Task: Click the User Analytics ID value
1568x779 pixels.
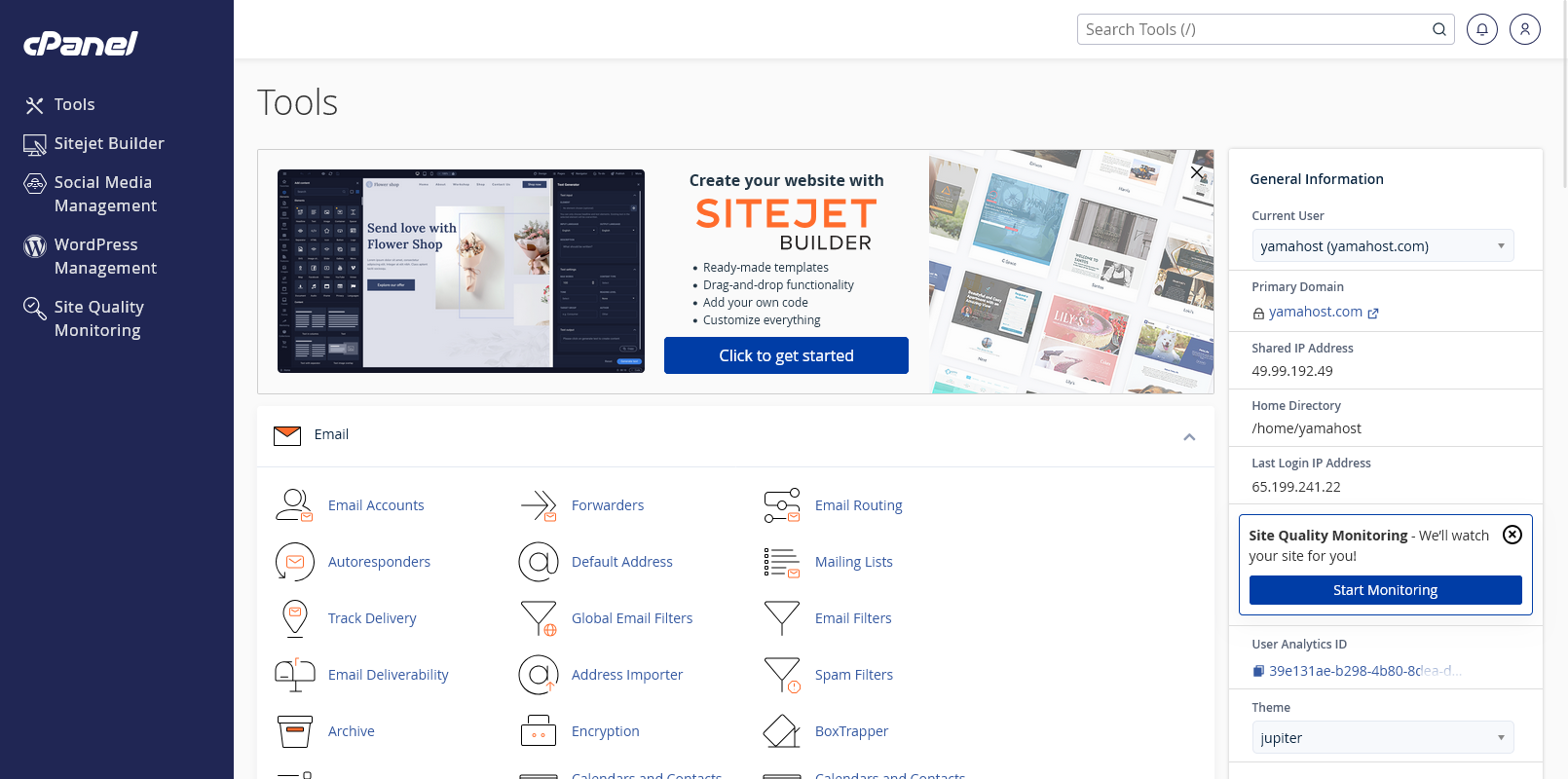Action: click(x=1365, y=671)
